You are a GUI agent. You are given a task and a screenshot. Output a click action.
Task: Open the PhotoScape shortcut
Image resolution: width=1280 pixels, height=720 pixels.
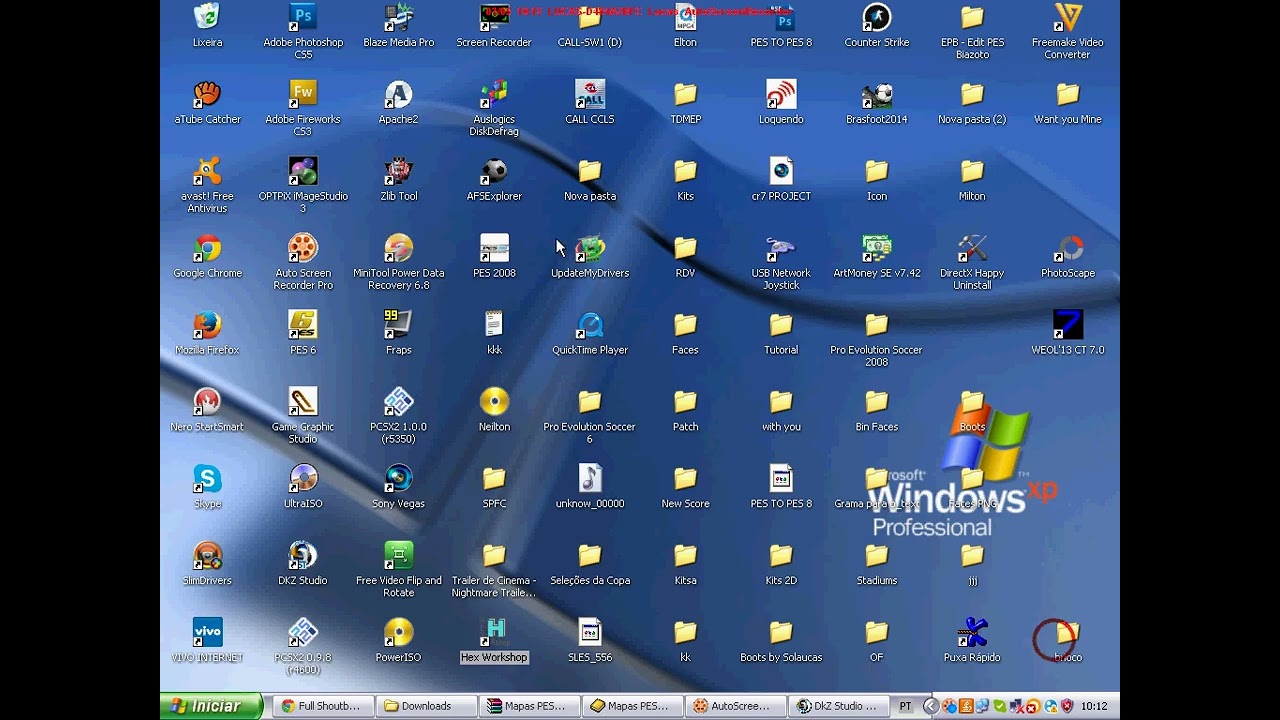(x=1067, y=248)
